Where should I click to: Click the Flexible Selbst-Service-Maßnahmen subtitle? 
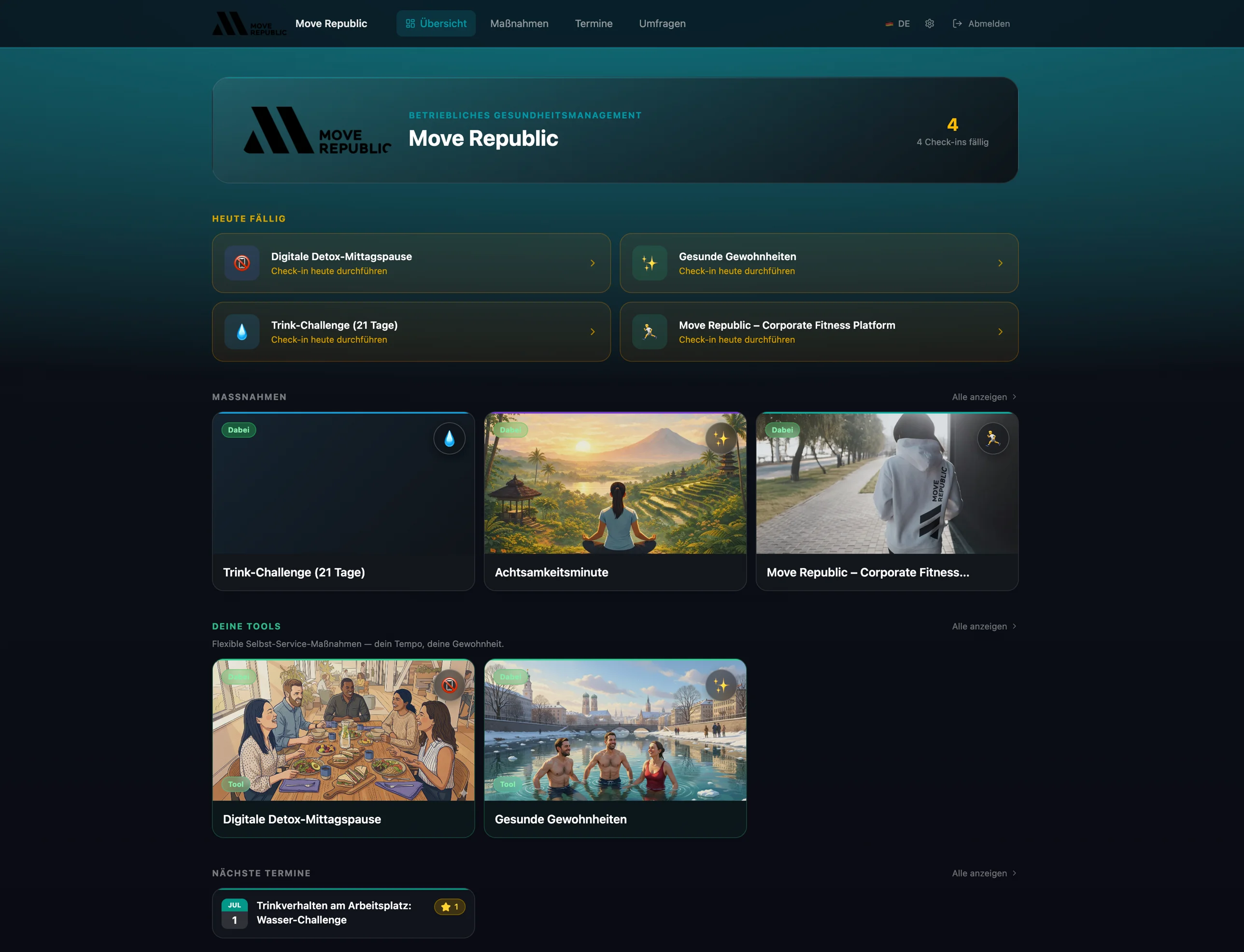click(x=358, y=644)
